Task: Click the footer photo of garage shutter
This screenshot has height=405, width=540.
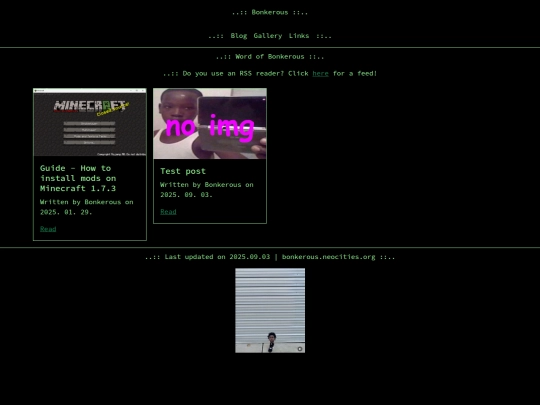Action: (270, 310)
